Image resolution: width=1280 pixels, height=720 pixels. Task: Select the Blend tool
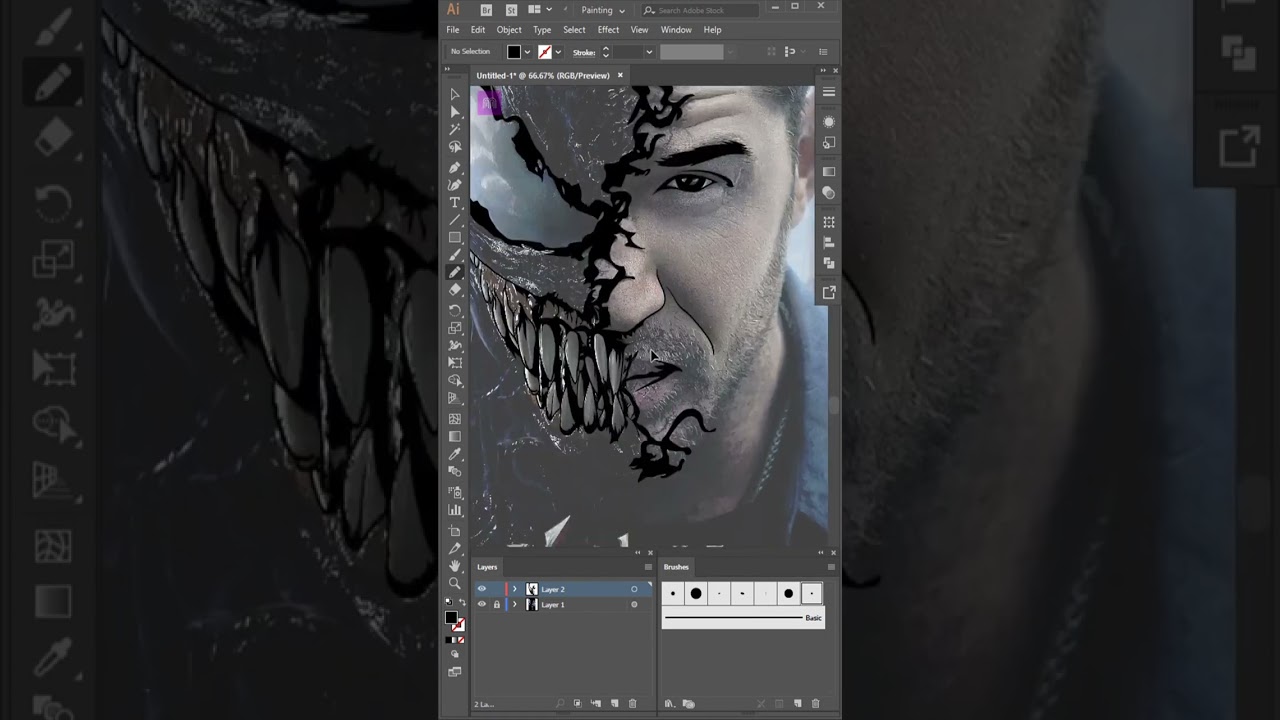pos(455,470)
